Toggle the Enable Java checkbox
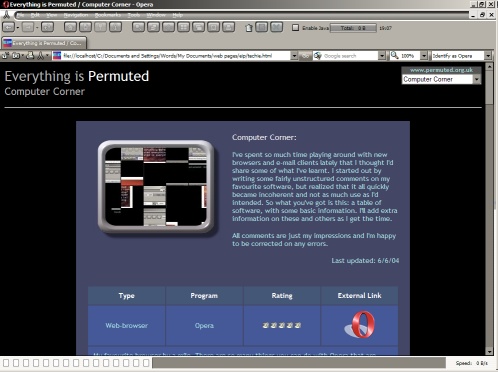This screenshot has height=372, width=498. (295, 28)
